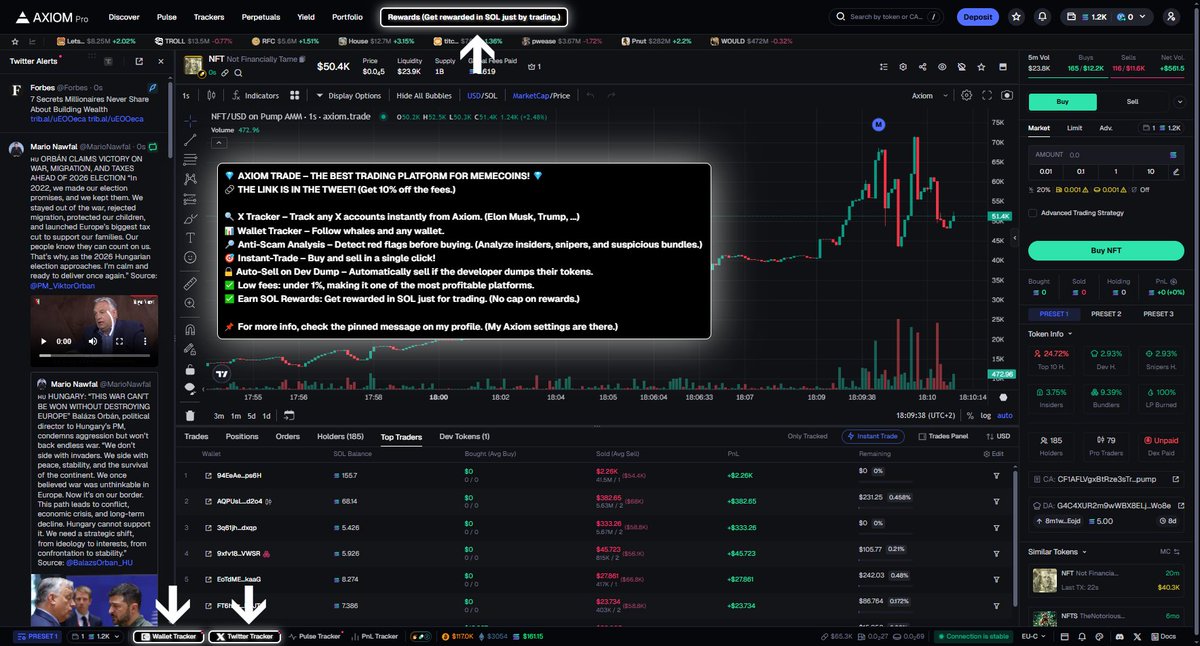Expand Token Info section
1200x646 pixels.
[x=1051, y=334]
